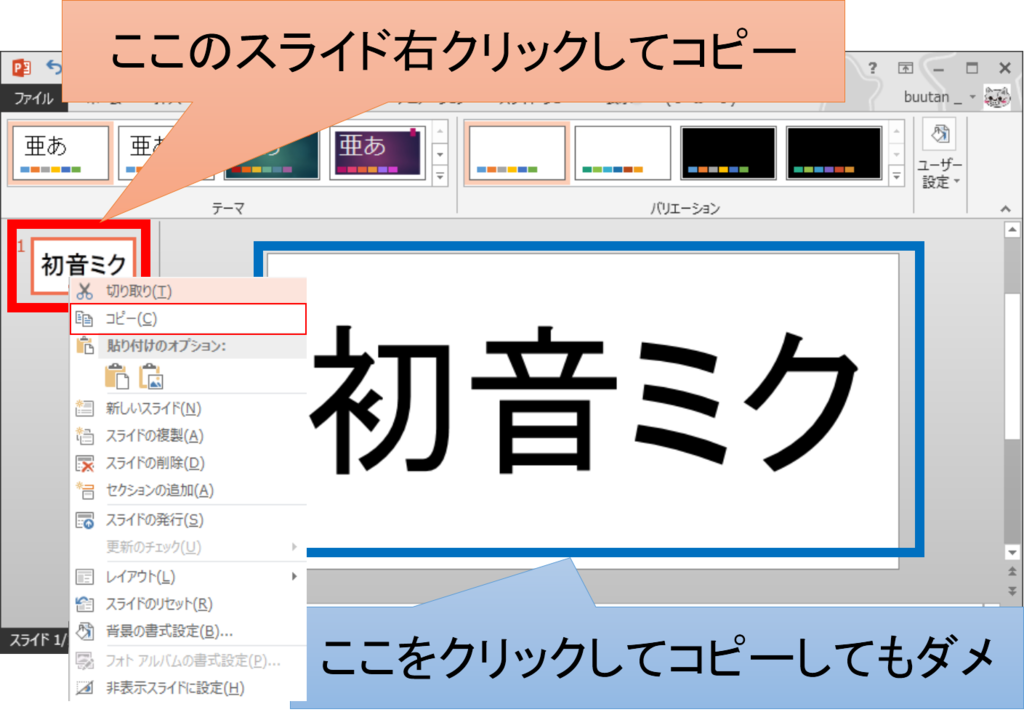Click the スライド 1/ status bar indicator
Screen dimensions: 1024x712
coord(39,641)
